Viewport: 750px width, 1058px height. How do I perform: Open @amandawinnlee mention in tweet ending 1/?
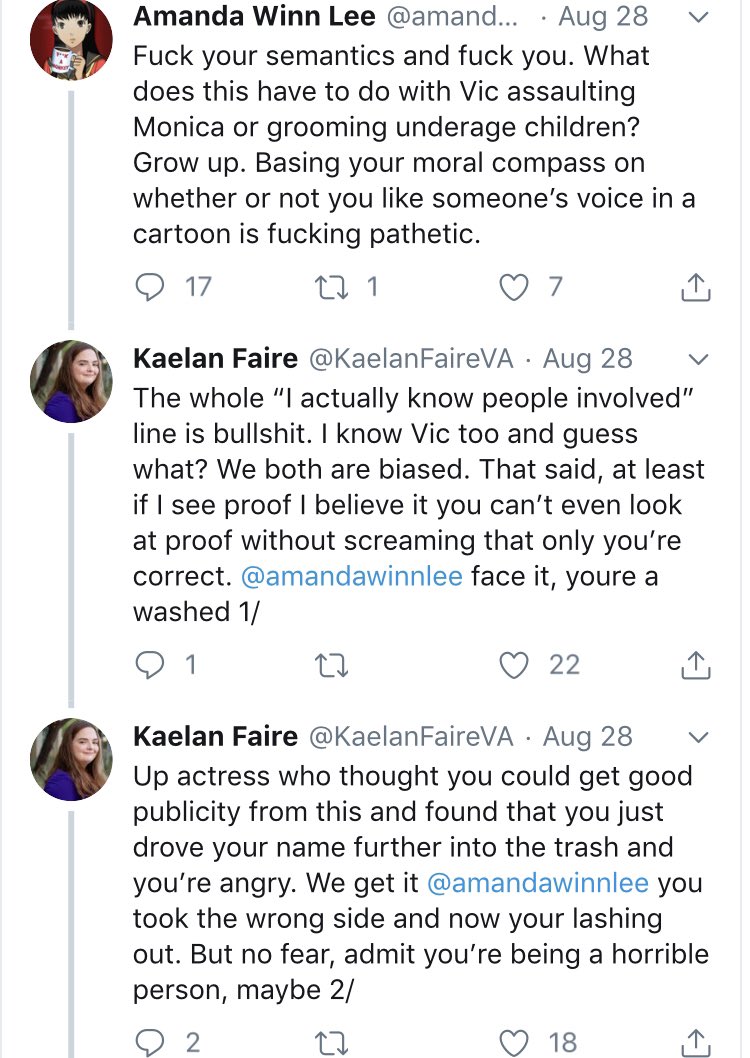pyautogui.click(x=351, y=576)
